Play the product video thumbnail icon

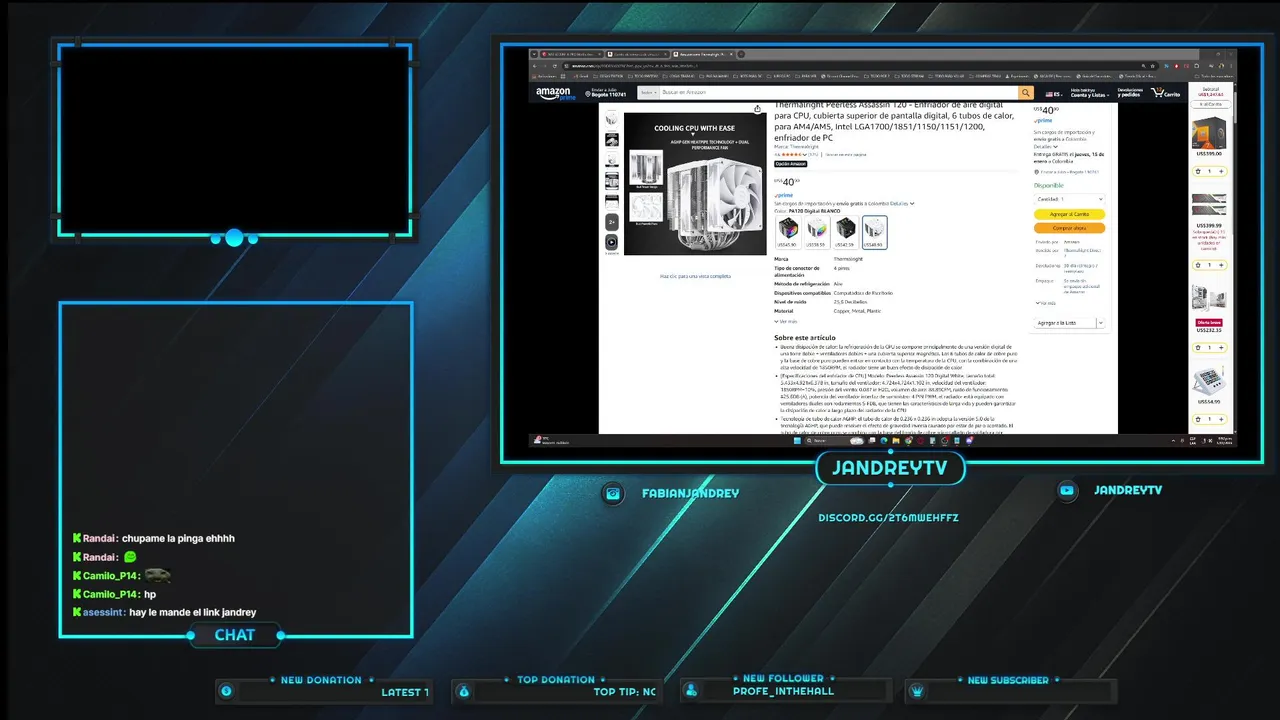[612, 242]
